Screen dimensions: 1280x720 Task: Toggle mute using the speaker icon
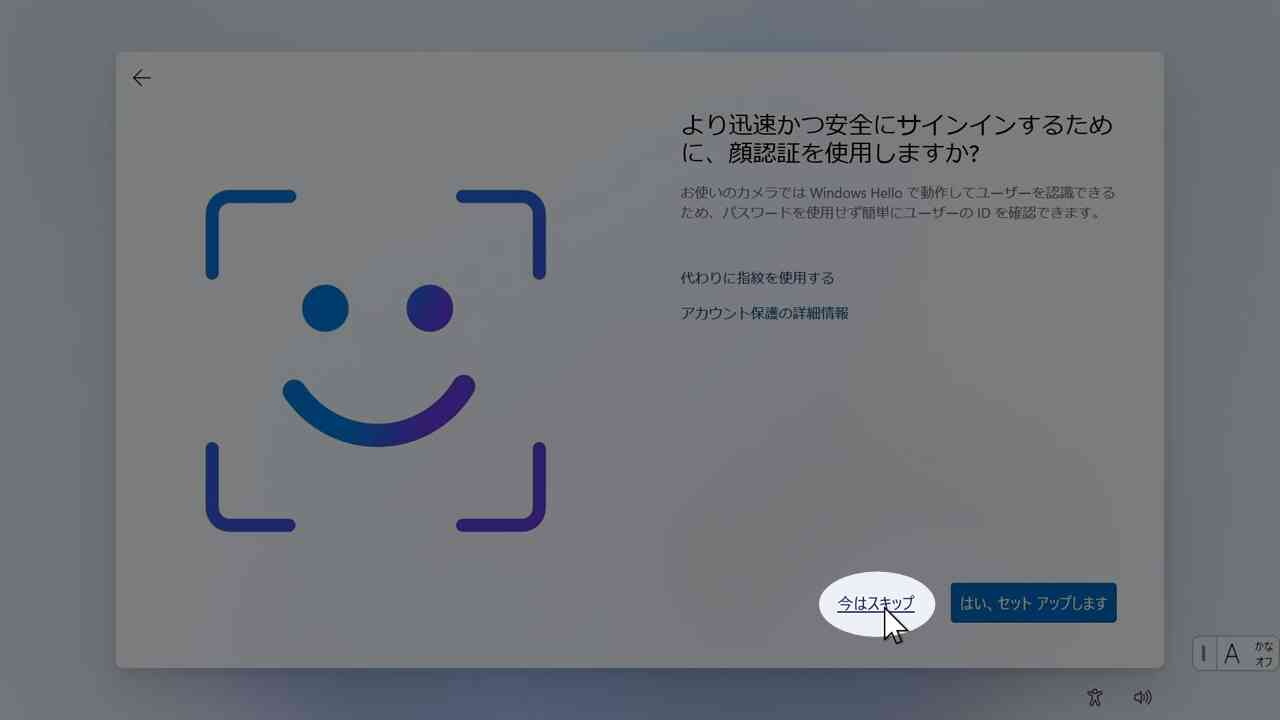[x=1142, y=697]
